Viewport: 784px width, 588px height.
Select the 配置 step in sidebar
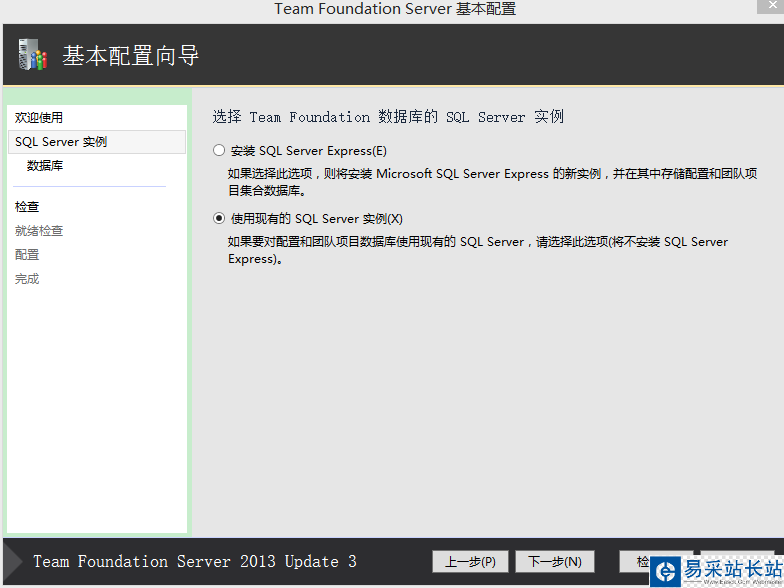(x=27, y=254)
